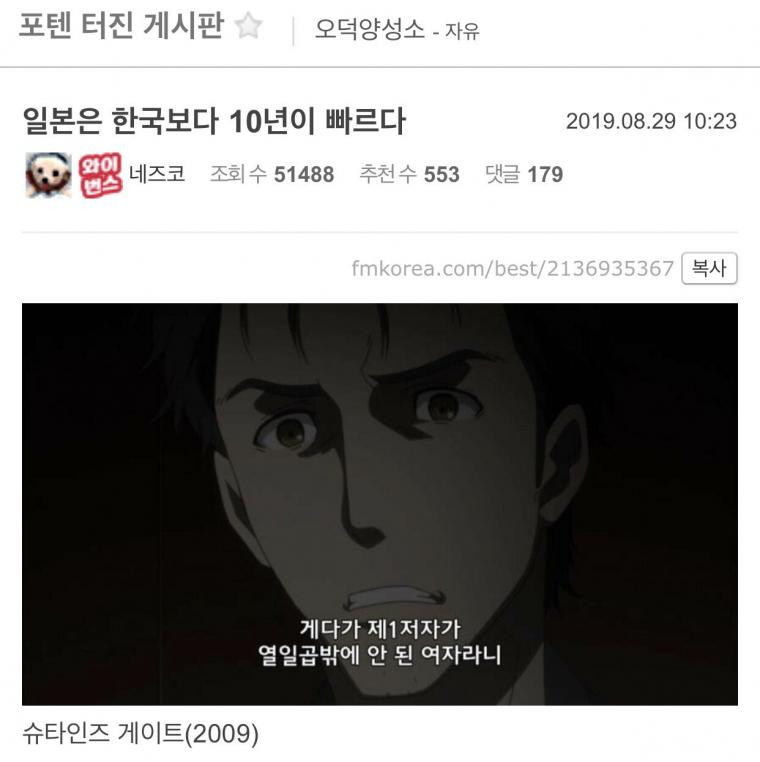Image resolution: width=760 pixels, height=762 pixels.
Task: Select the 자유 category label
Action: 463,32
